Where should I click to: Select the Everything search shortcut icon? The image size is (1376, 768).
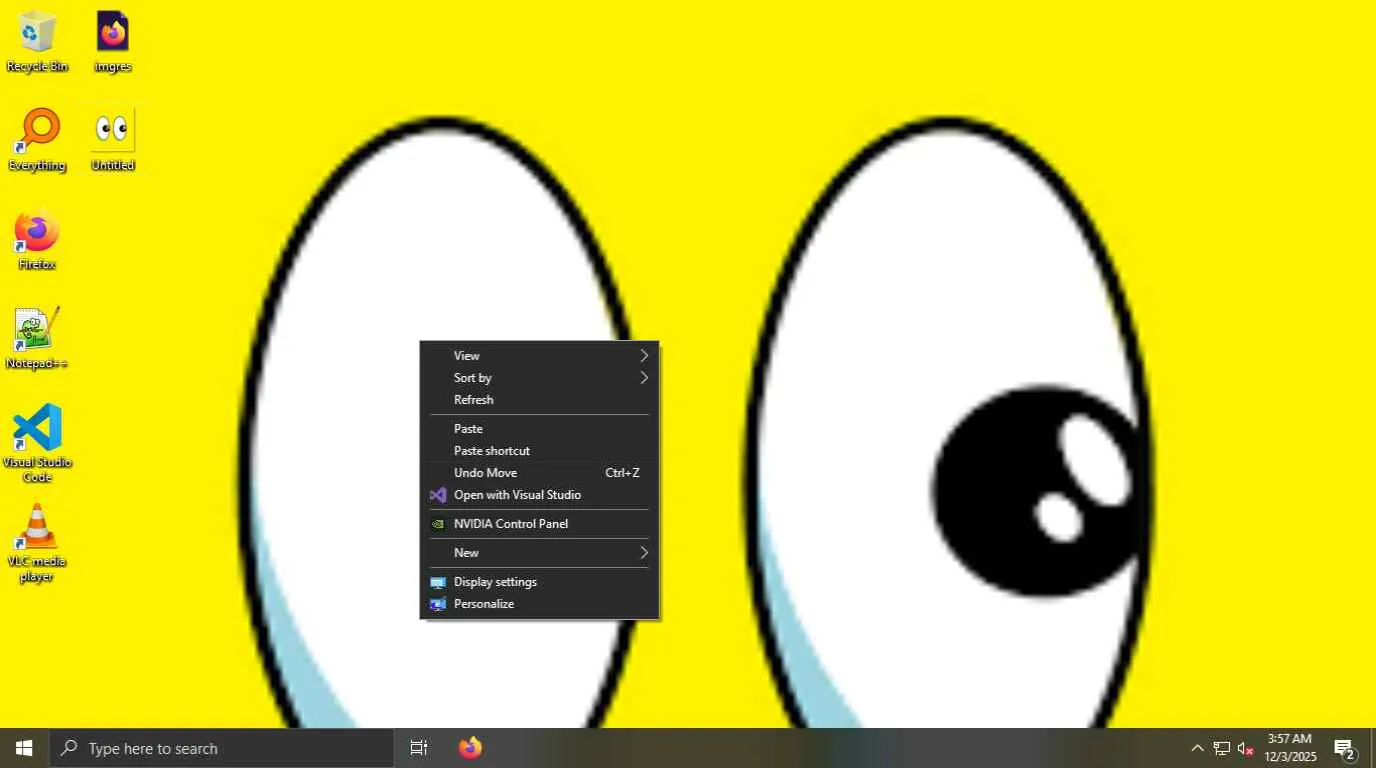coord(38,140)
